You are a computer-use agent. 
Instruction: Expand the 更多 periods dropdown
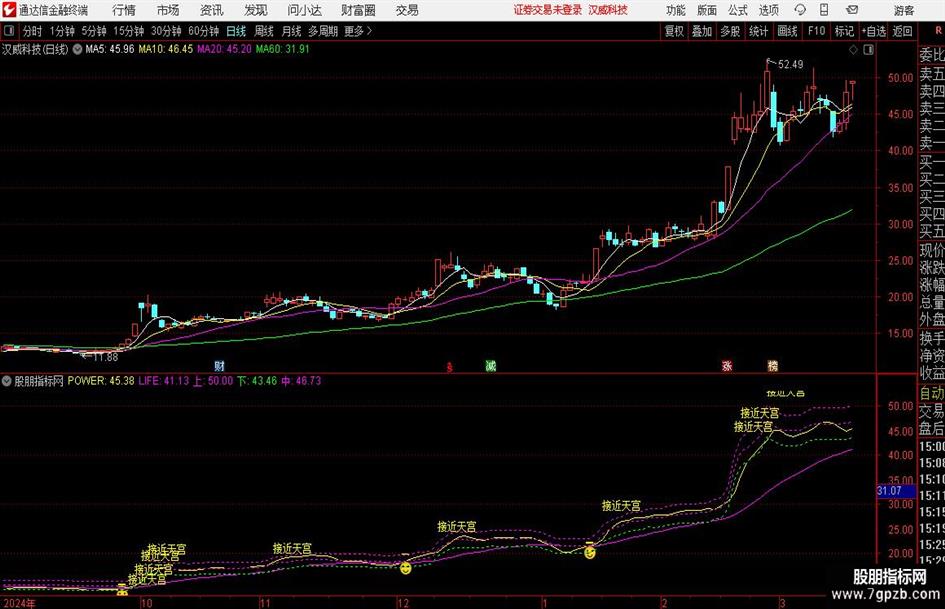pos(358,31)
